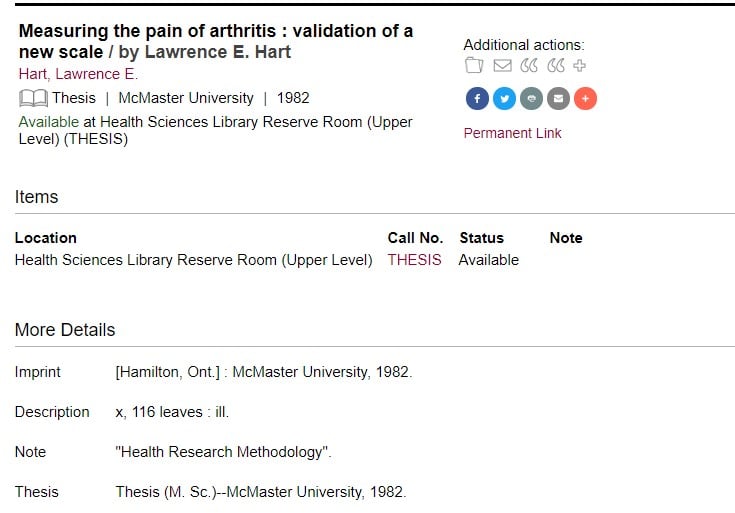Click the folder icon under Additional actions
This screenshot has height=513, width=735.
point(474,65)
